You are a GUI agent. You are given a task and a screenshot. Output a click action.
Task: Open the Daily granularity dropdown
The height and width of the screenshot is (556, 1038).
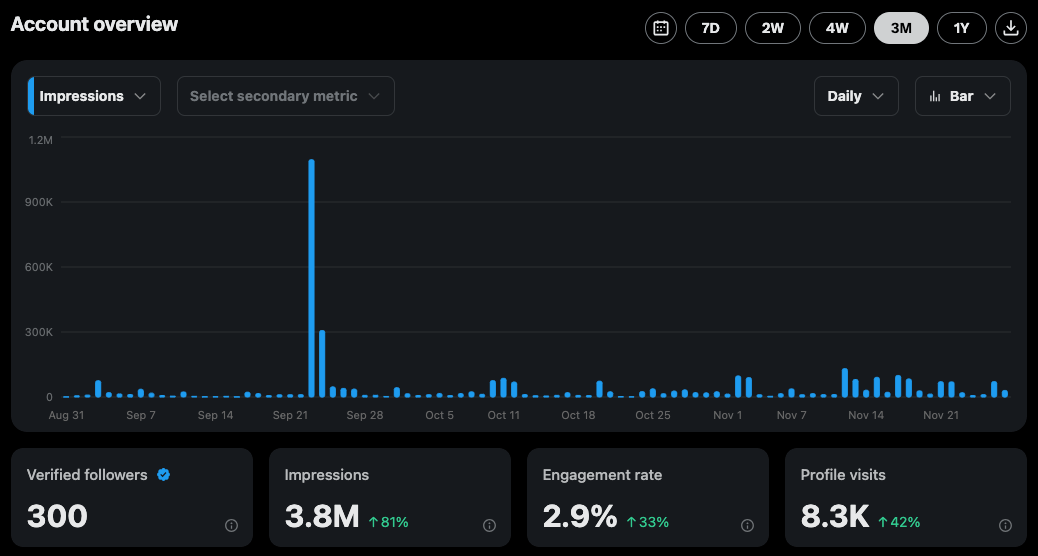coord(856,96)
